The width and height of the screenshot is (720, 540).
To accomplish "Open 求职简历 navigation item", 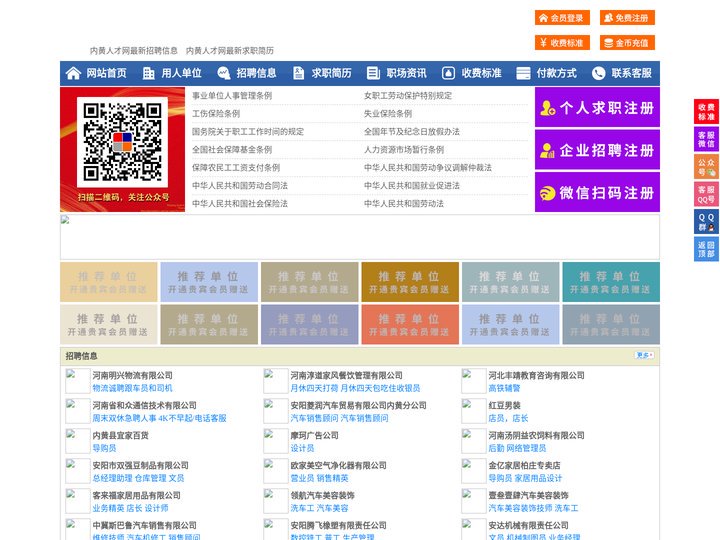I will [332, 73].
